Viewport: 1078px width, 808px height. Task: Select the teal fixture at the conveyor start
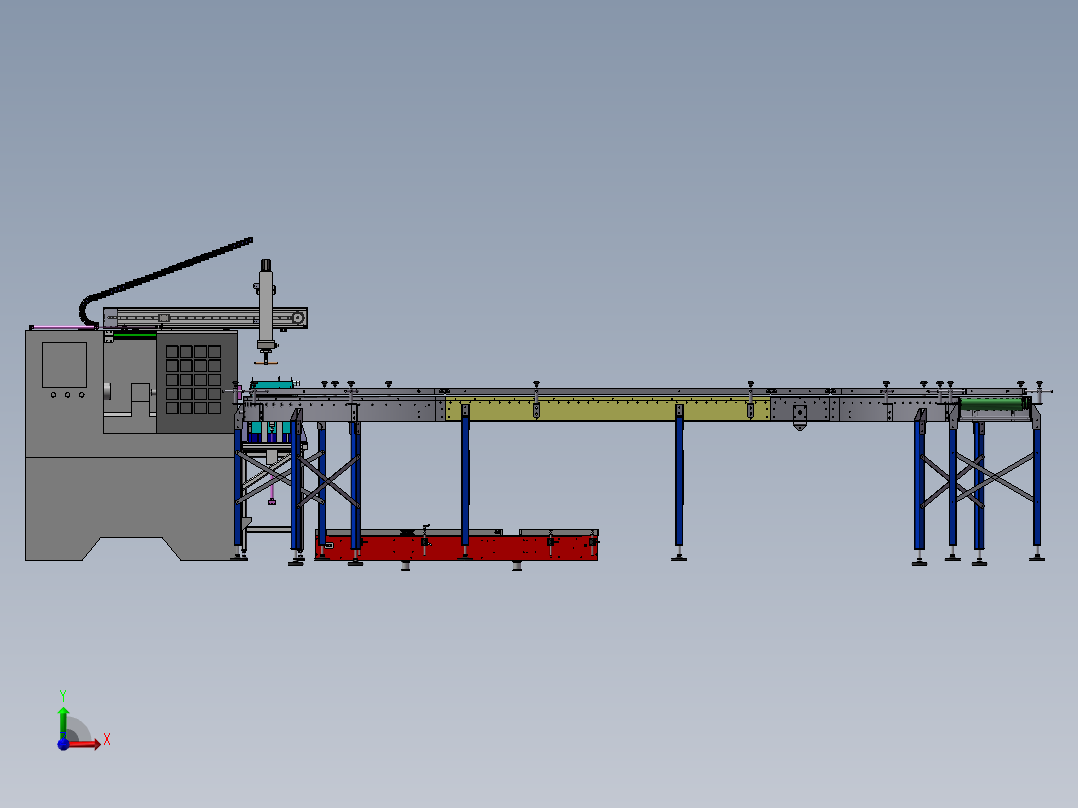[272, 384]
